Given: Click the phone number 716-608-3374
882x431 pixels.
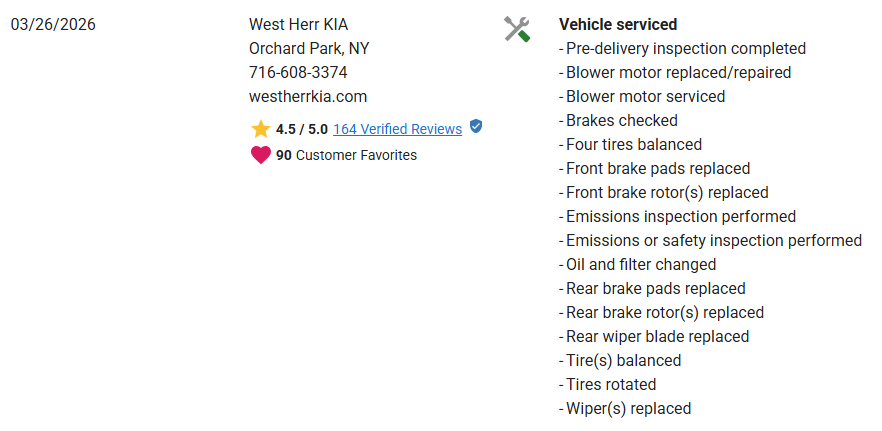Looking at the screenshot, I should point(298,73).
